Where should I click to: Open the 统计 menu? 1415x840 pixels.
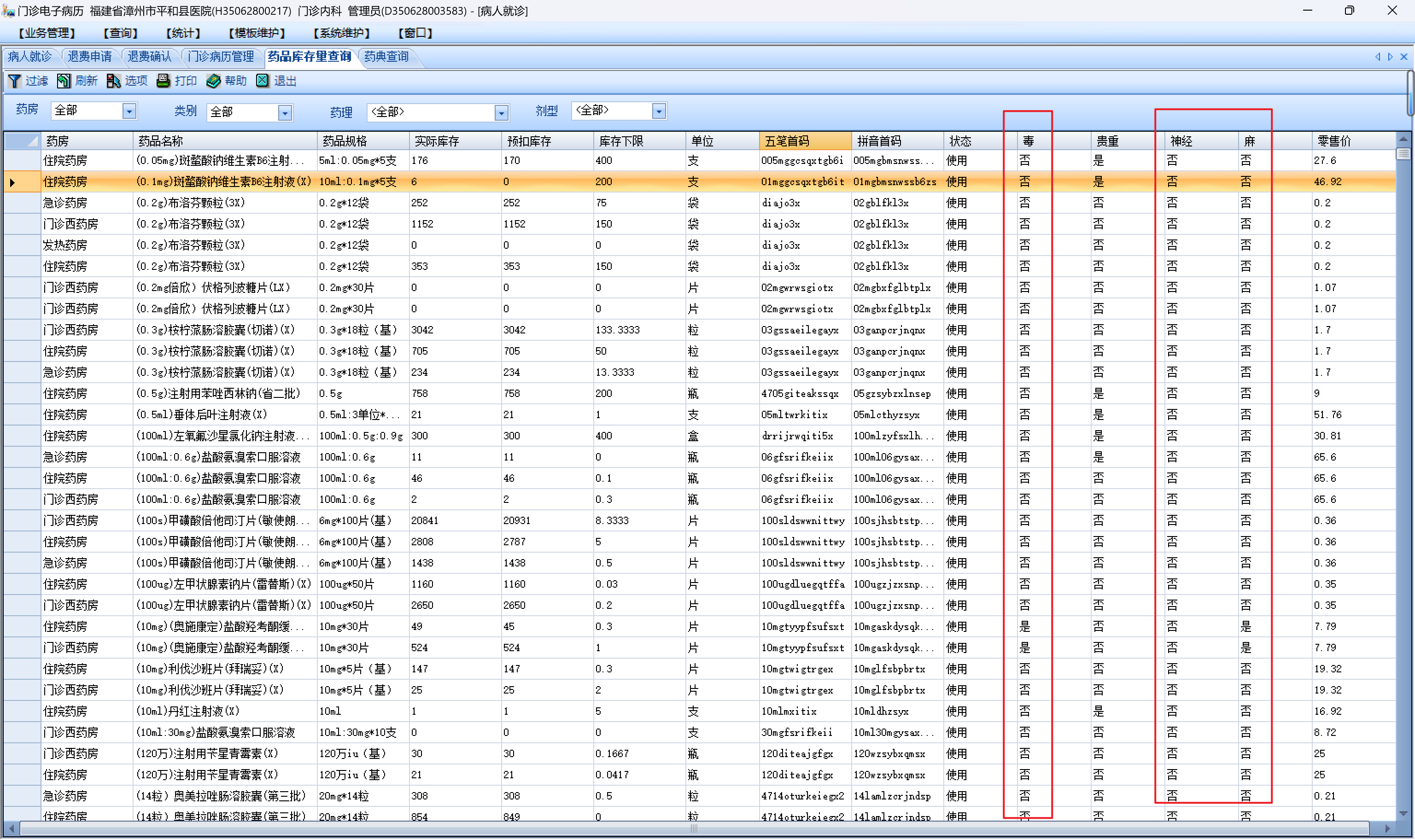tap(183, 33)
